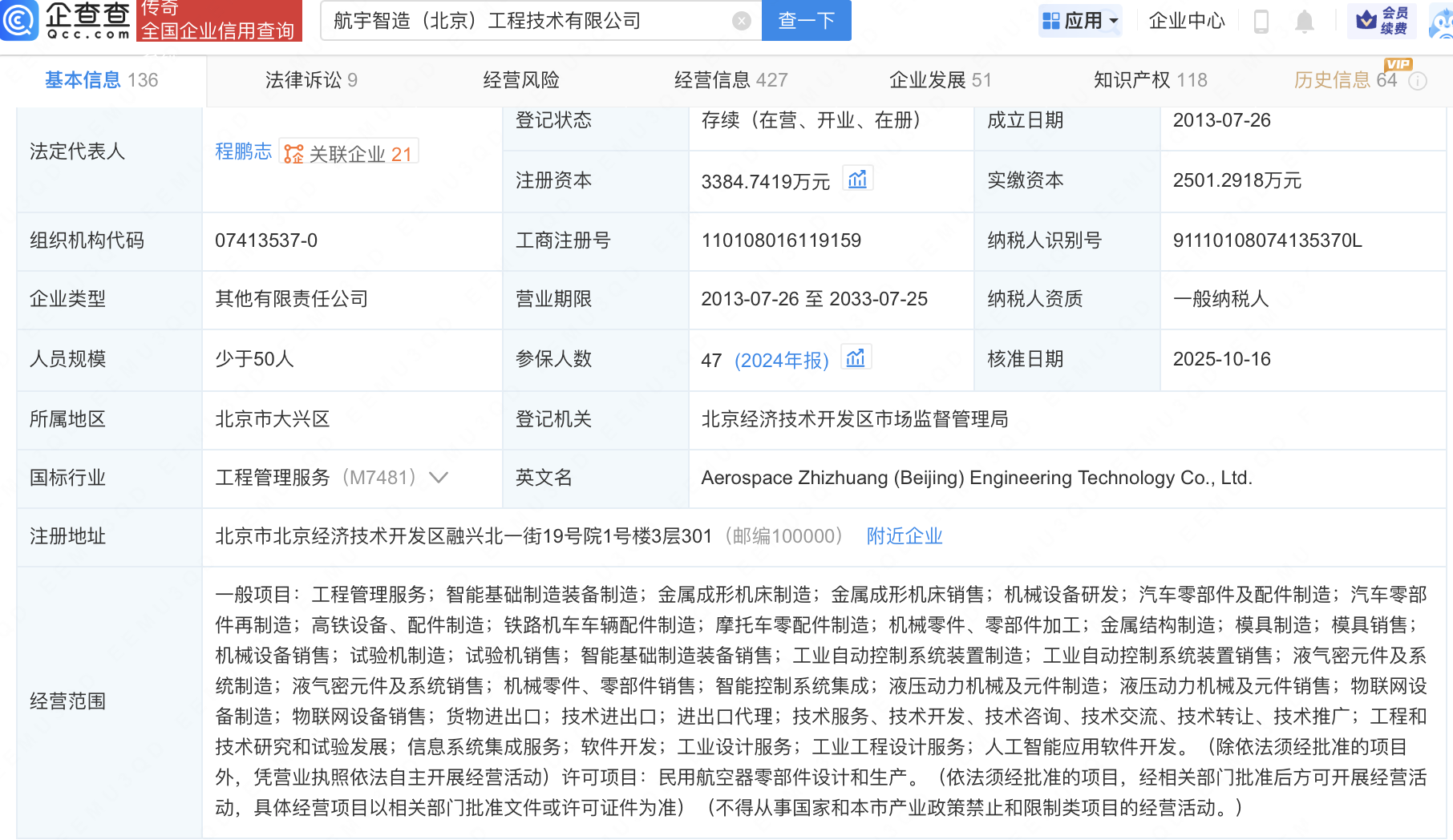The image size is (1453, 840).
Task: Open registered capital chart icon
Action: pos(857,180)
